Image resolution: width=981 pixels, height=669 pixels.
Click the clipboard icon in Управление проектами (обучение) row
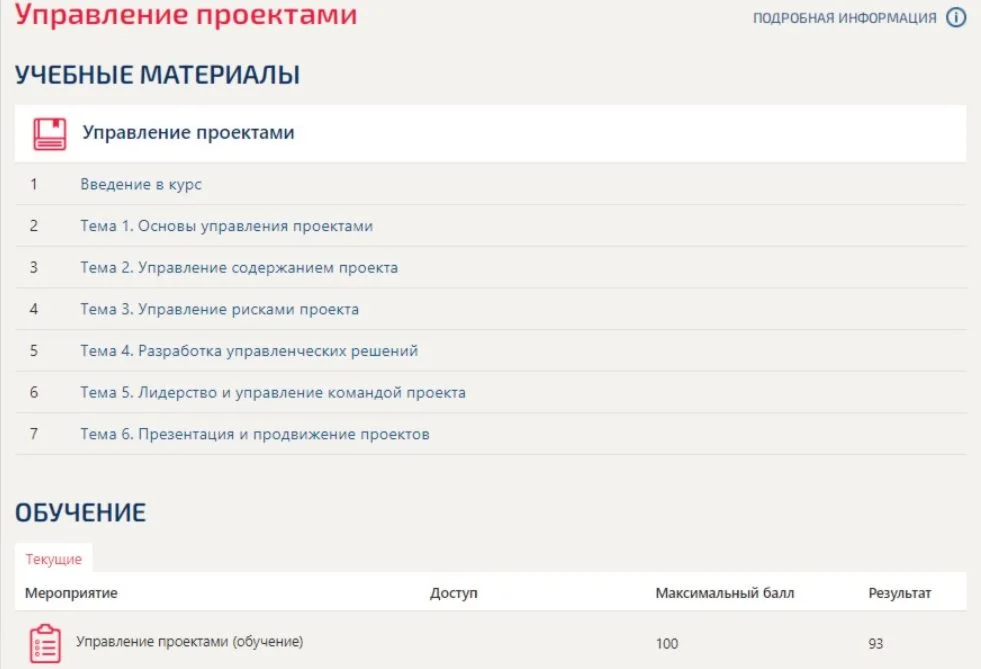coord(45,643)
